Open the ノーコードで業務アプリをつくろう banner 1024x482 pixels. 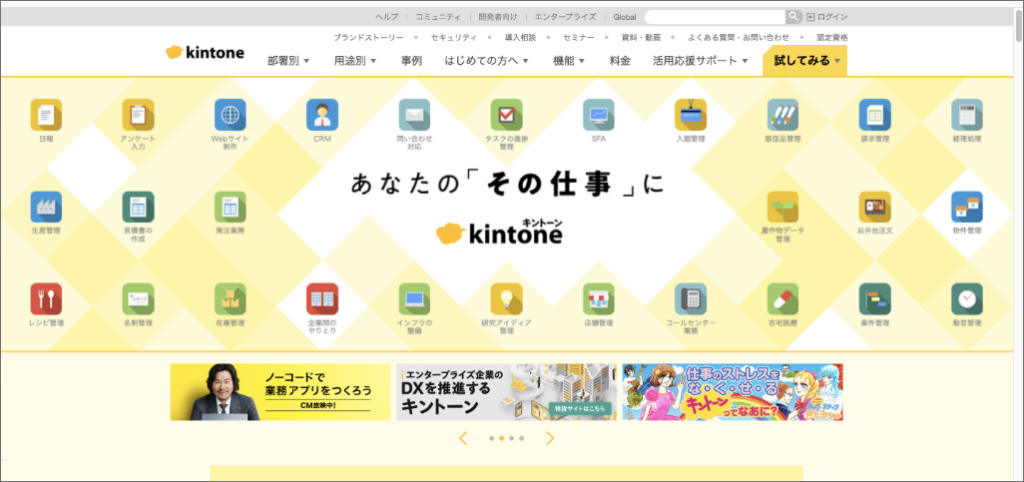(x=280, y=392)
